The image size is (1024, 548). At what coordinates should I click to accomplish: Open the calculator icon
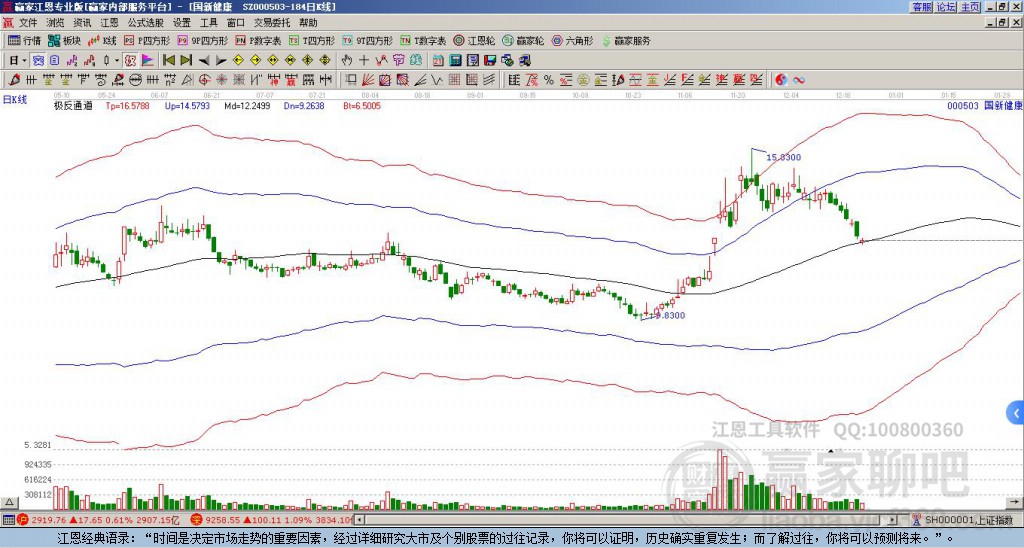[456, 61]
